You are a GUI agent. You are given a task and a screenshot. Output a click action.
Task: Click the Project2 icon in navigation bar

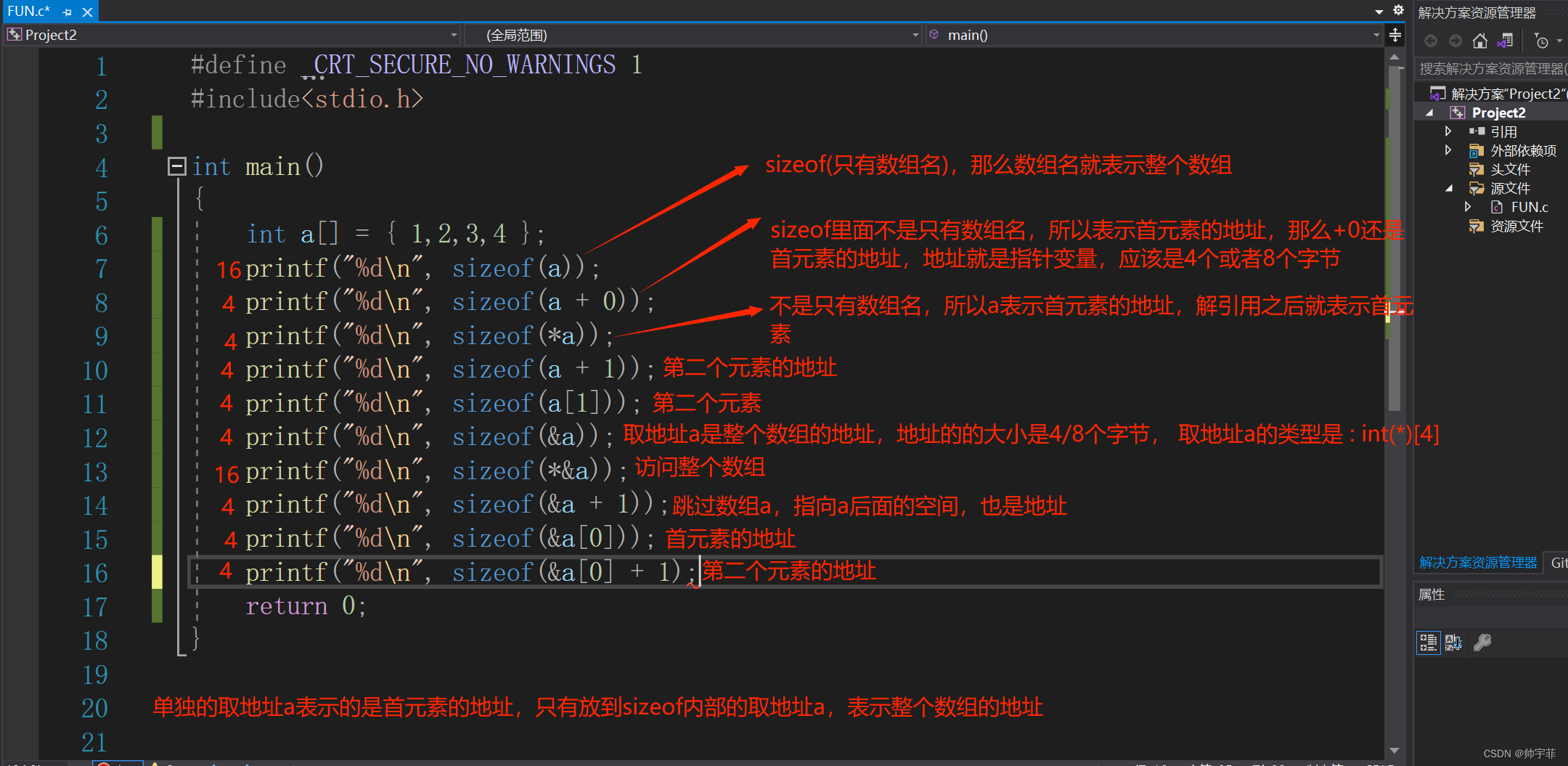pyautogui.click(x=15, y=35)
